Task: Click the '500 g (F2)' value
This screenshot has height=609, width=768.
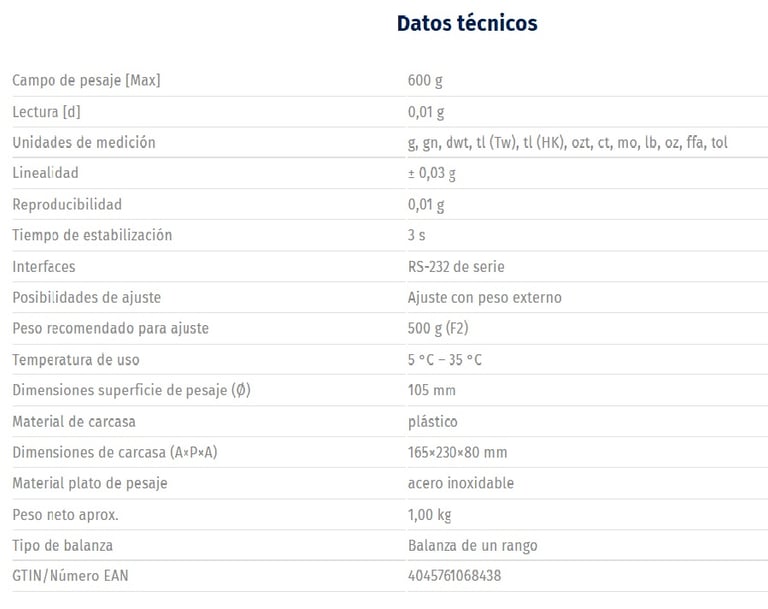Action: [x=439, y=328]
